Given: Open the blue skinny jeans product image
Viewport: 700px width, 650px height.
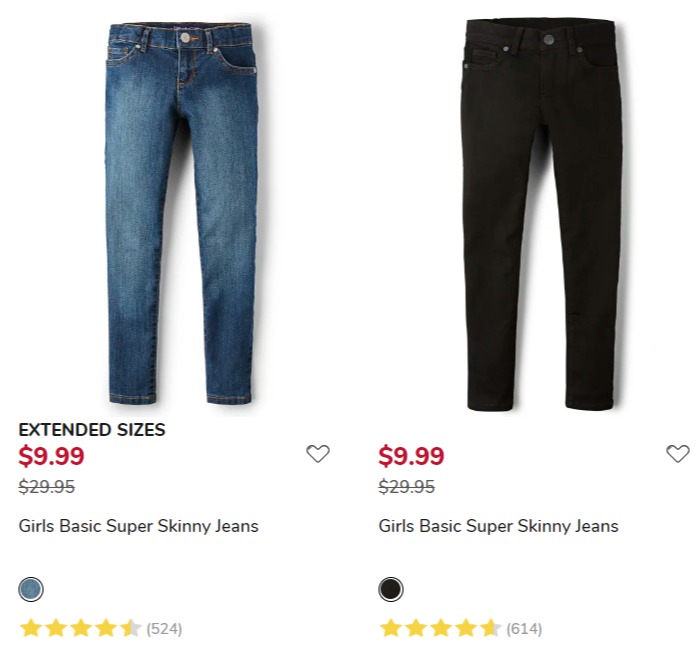Looking at the screenshot, I should [182, 213].
